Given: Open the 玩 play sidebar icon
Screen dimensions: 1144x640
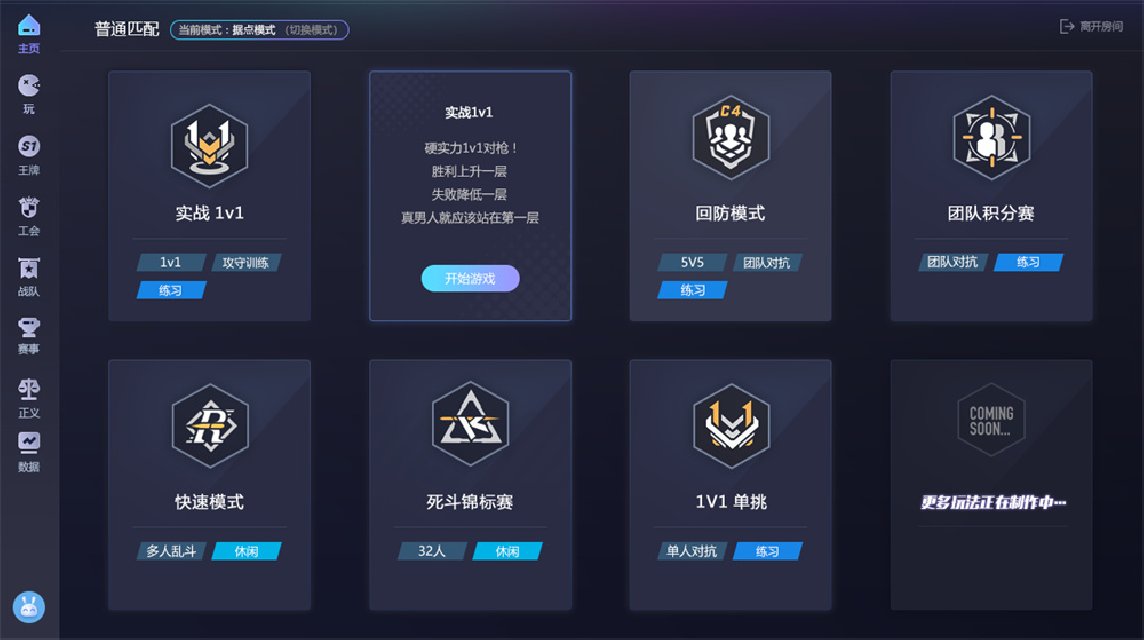Looking at the screenshot, I should (x=29, y=94).
